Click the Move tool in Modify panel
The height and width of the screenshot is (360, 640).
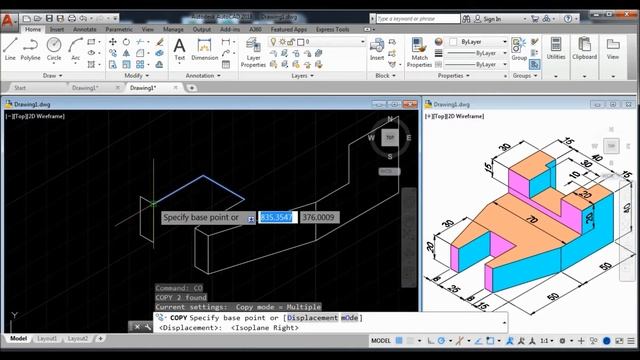113,42
